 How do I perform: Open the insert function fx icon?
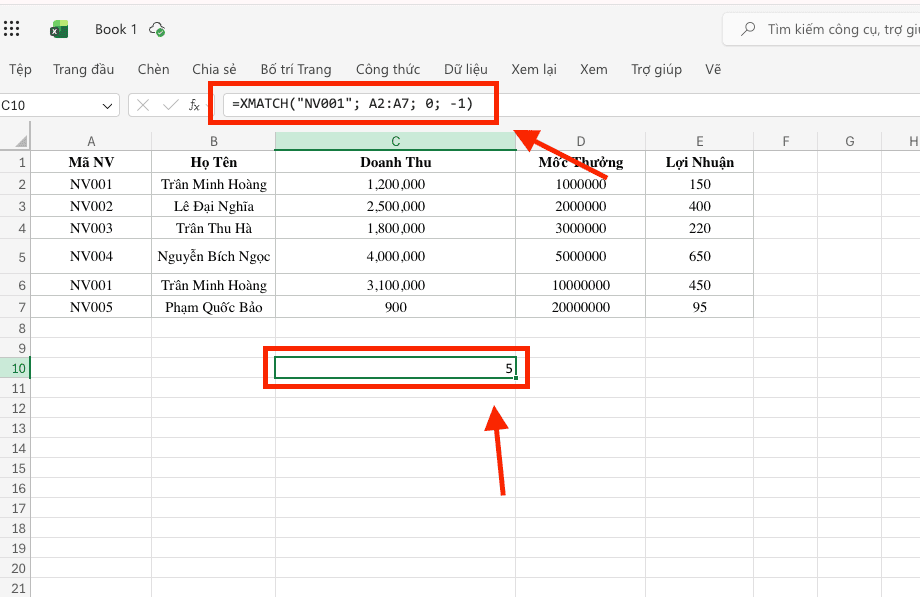pos(194,105)
